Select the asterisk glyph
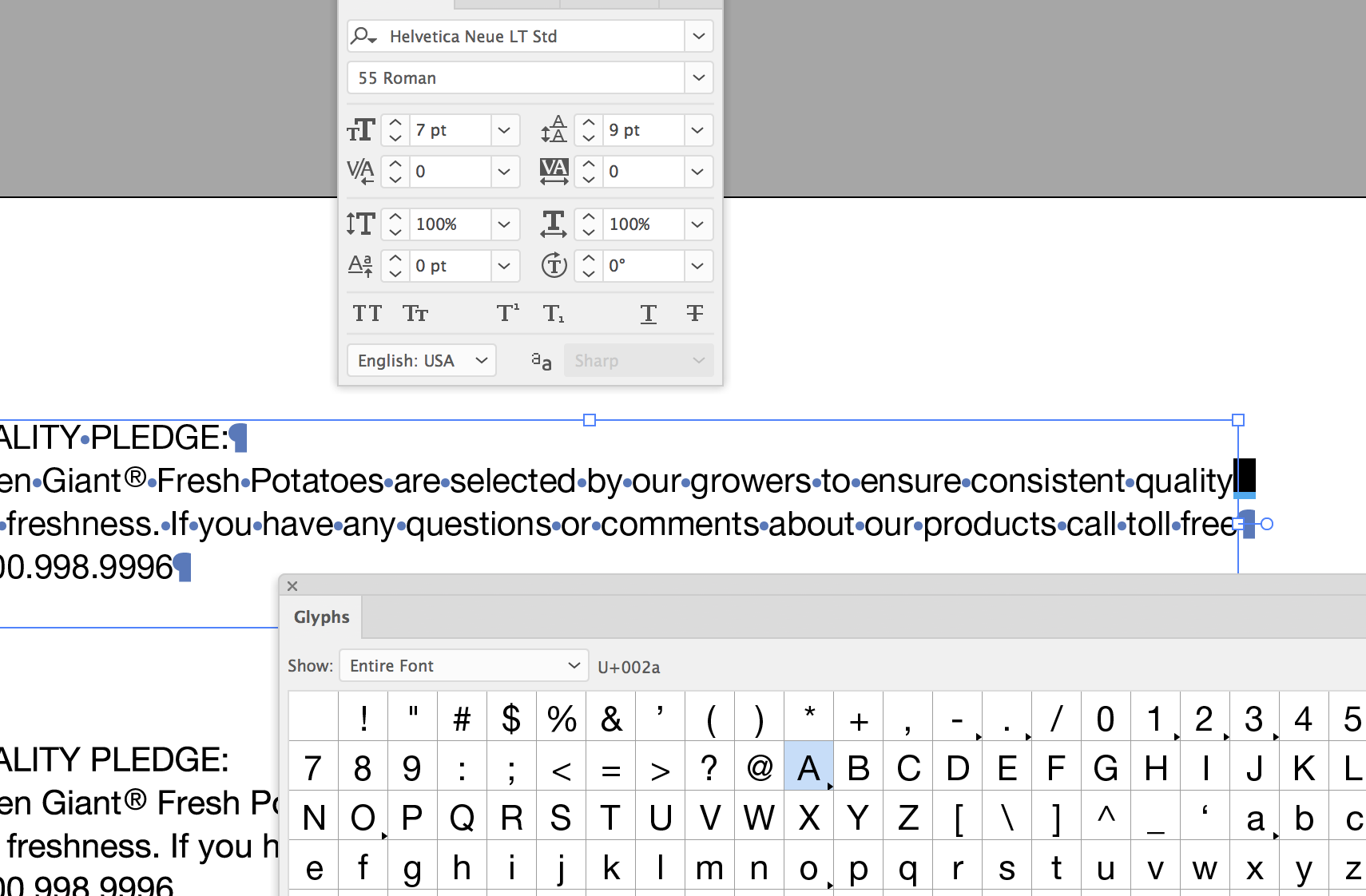Viewport: 1366px width, 896px height. pos(809,717)
